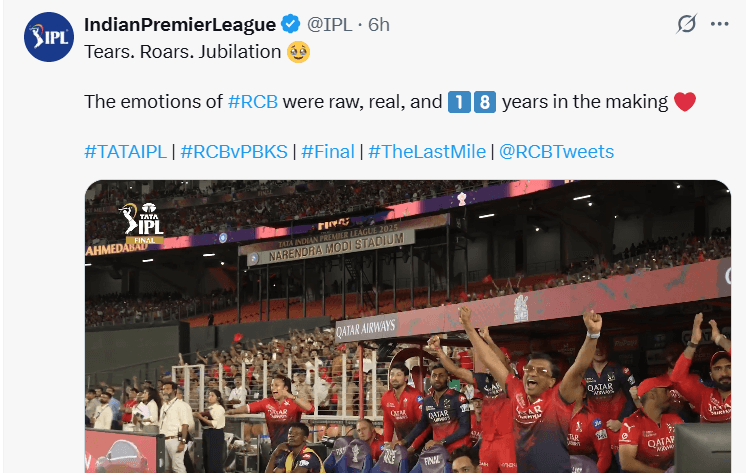Screen dimensions: 746x473
Task: Open the IndianPremierLeague display name
Action: pos(180,24)
